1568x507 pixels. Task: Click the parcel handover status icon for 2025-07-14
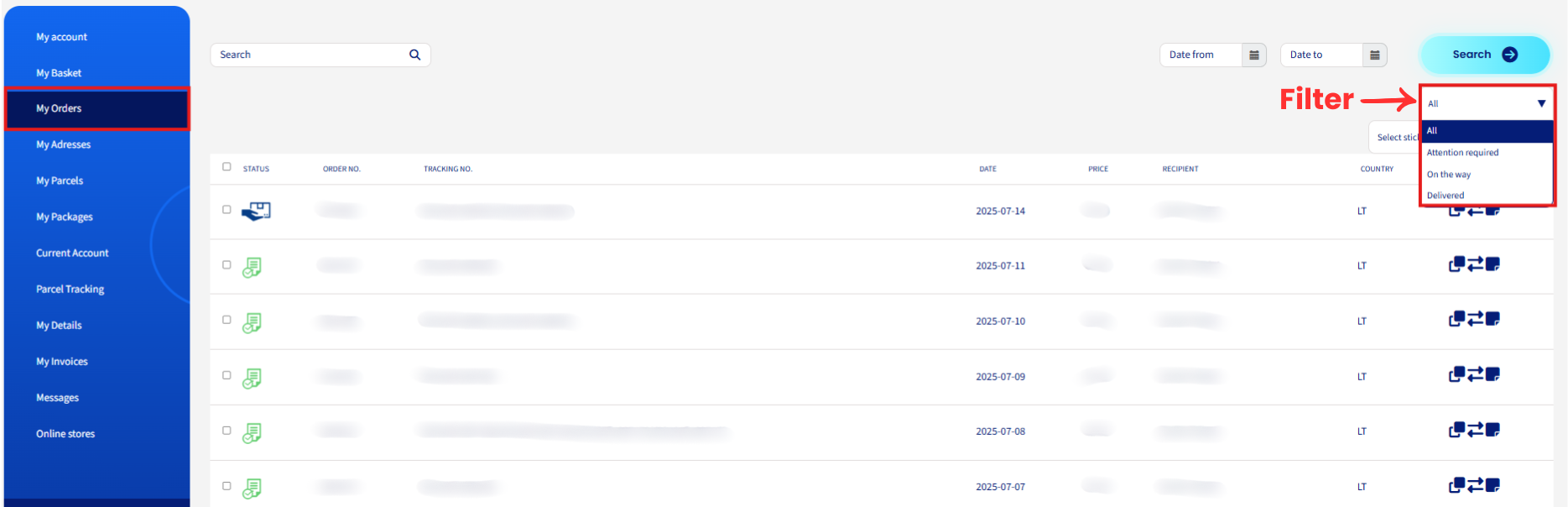256,212
